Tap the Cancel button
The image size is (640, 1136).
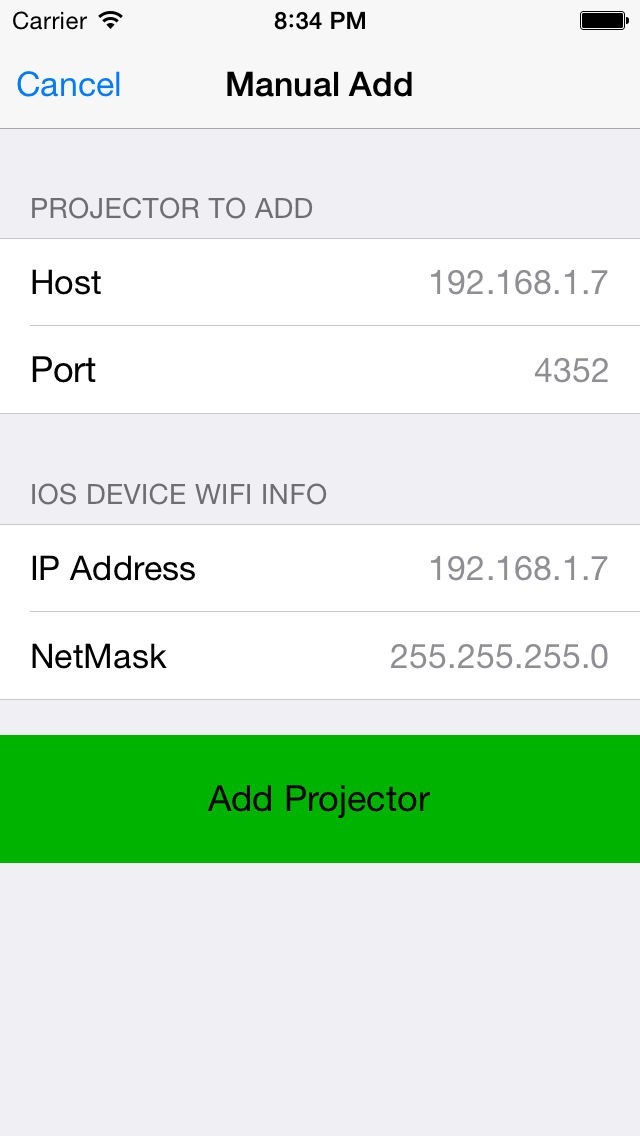(69, 85)
